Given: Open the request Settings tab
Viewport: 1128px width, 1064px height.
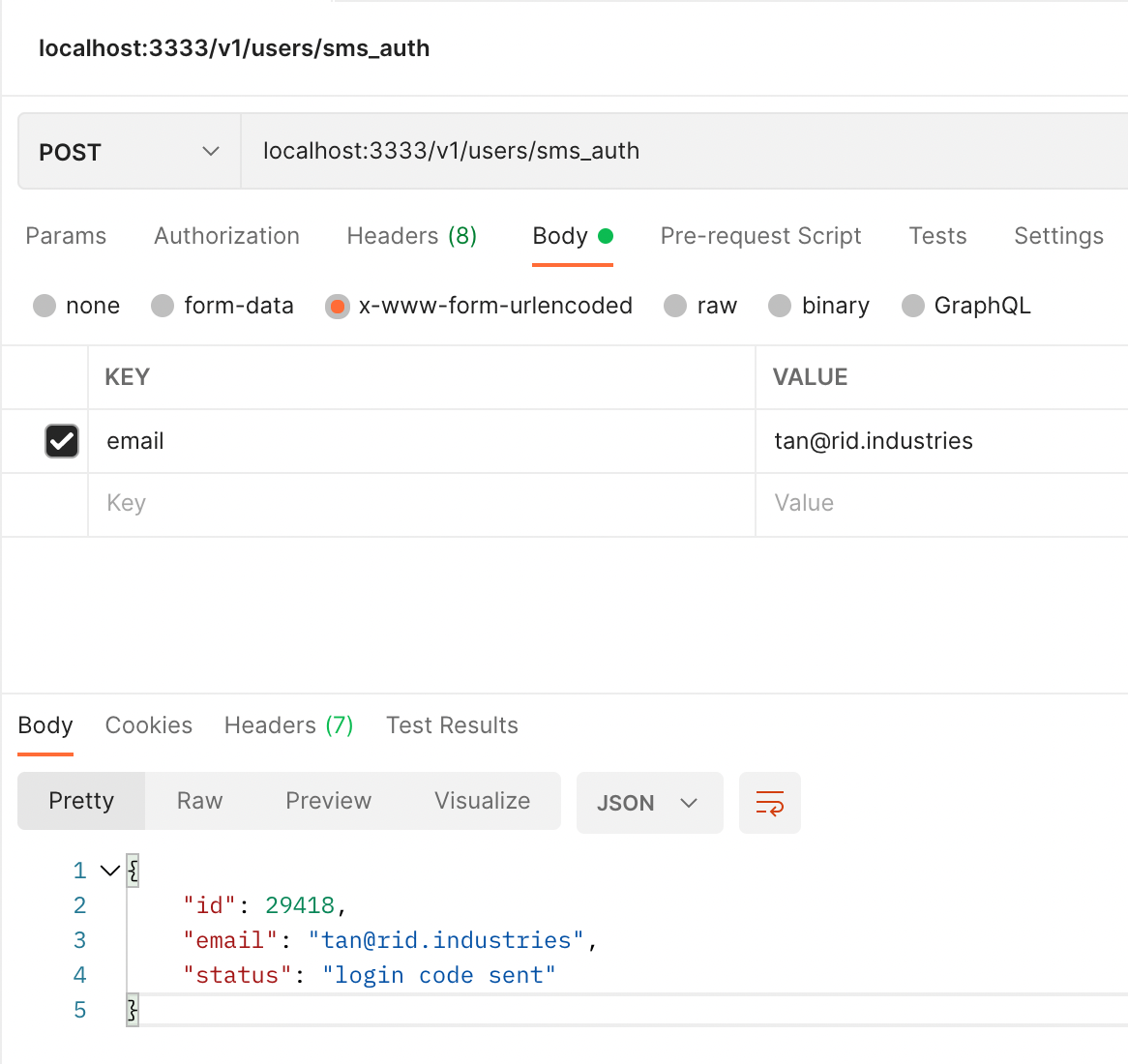Looking at the screenshot, I should 1058,236.
